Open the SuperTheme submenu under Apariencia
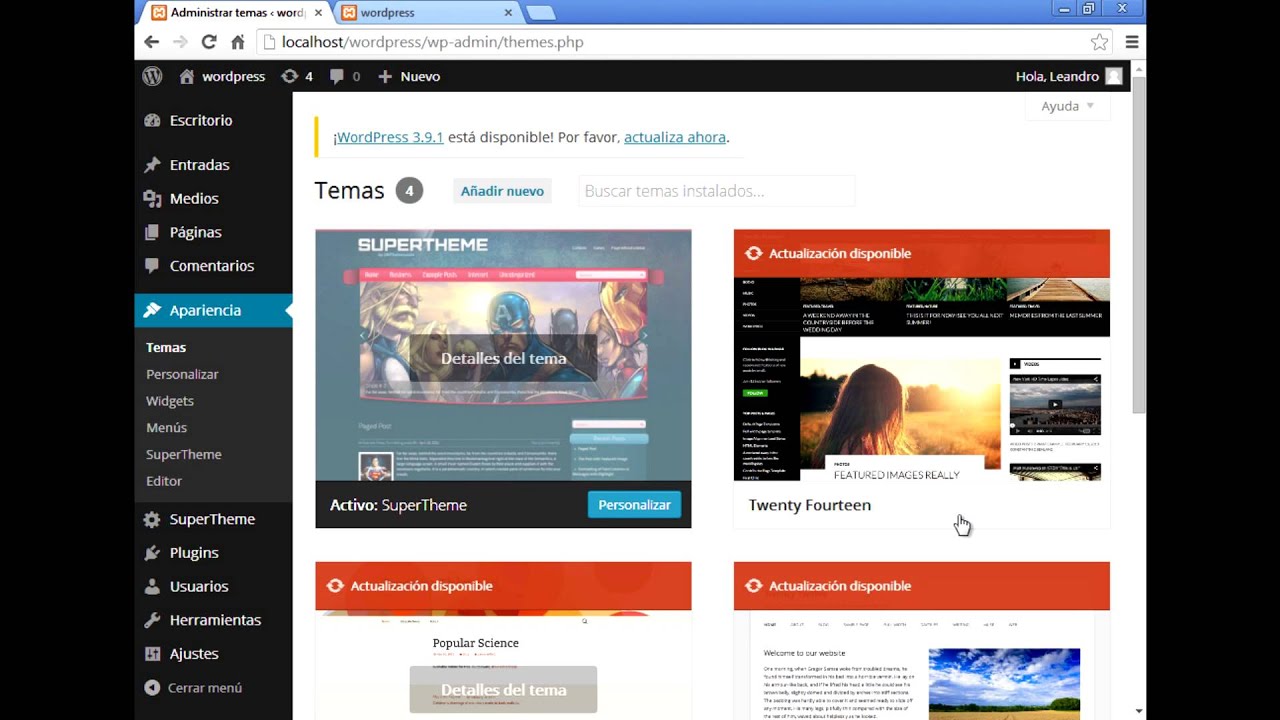Screen dimensions: 1280x720 184,454
